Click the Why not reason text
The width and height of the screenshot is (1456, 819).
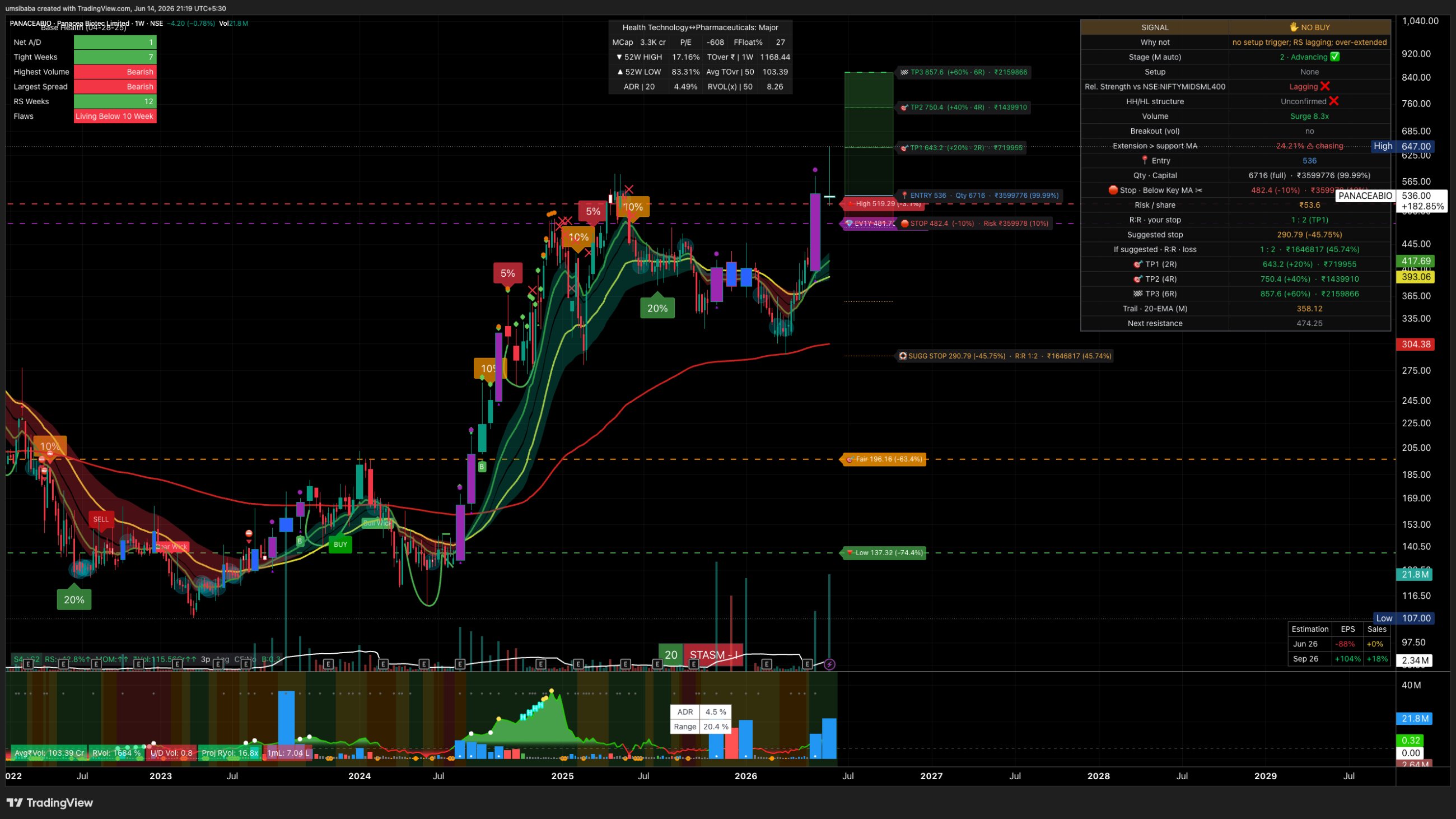pyautogui.click(x=1309, y=43)
